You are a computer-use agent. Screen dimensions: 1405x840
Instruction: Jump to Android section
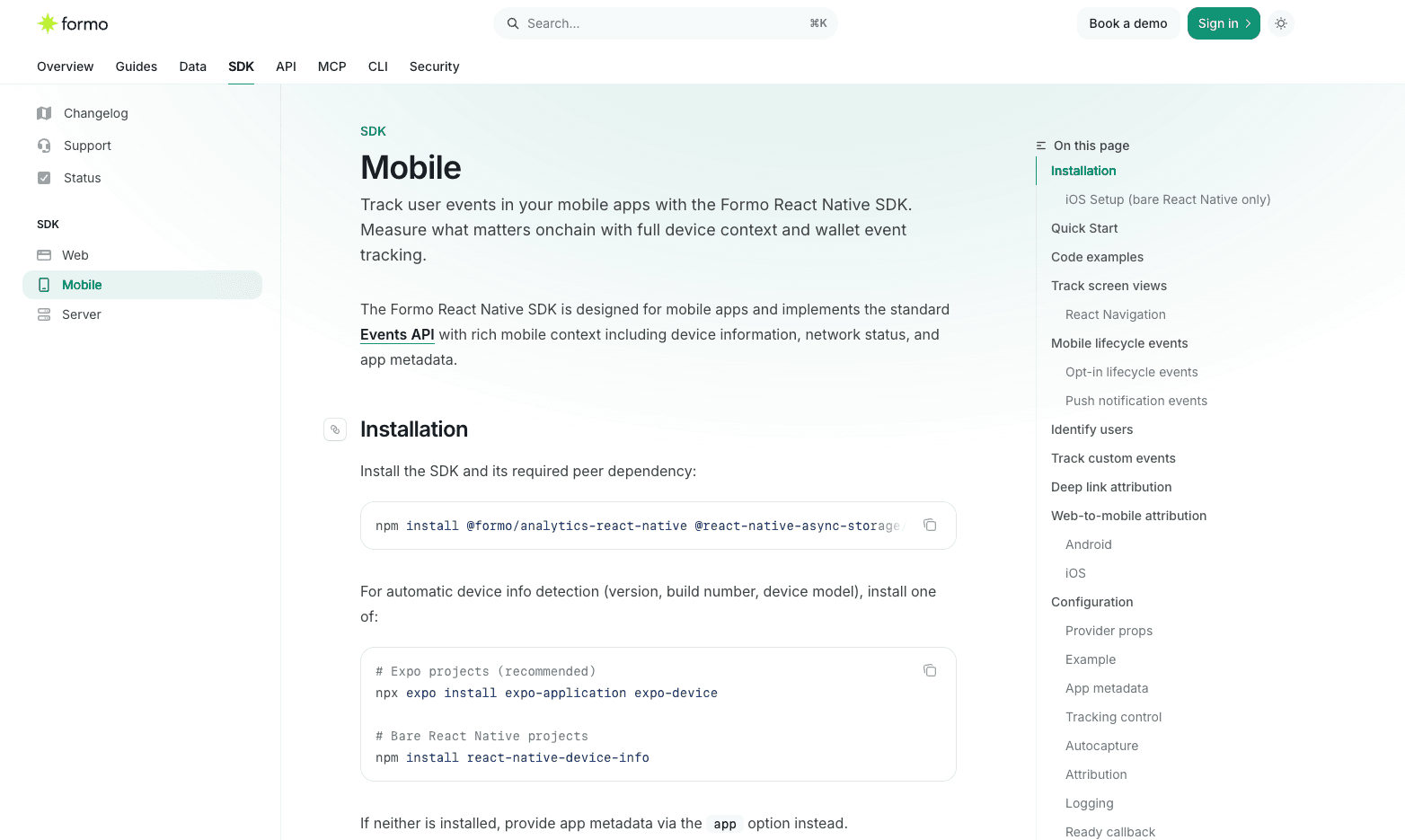coord(1089,544)
